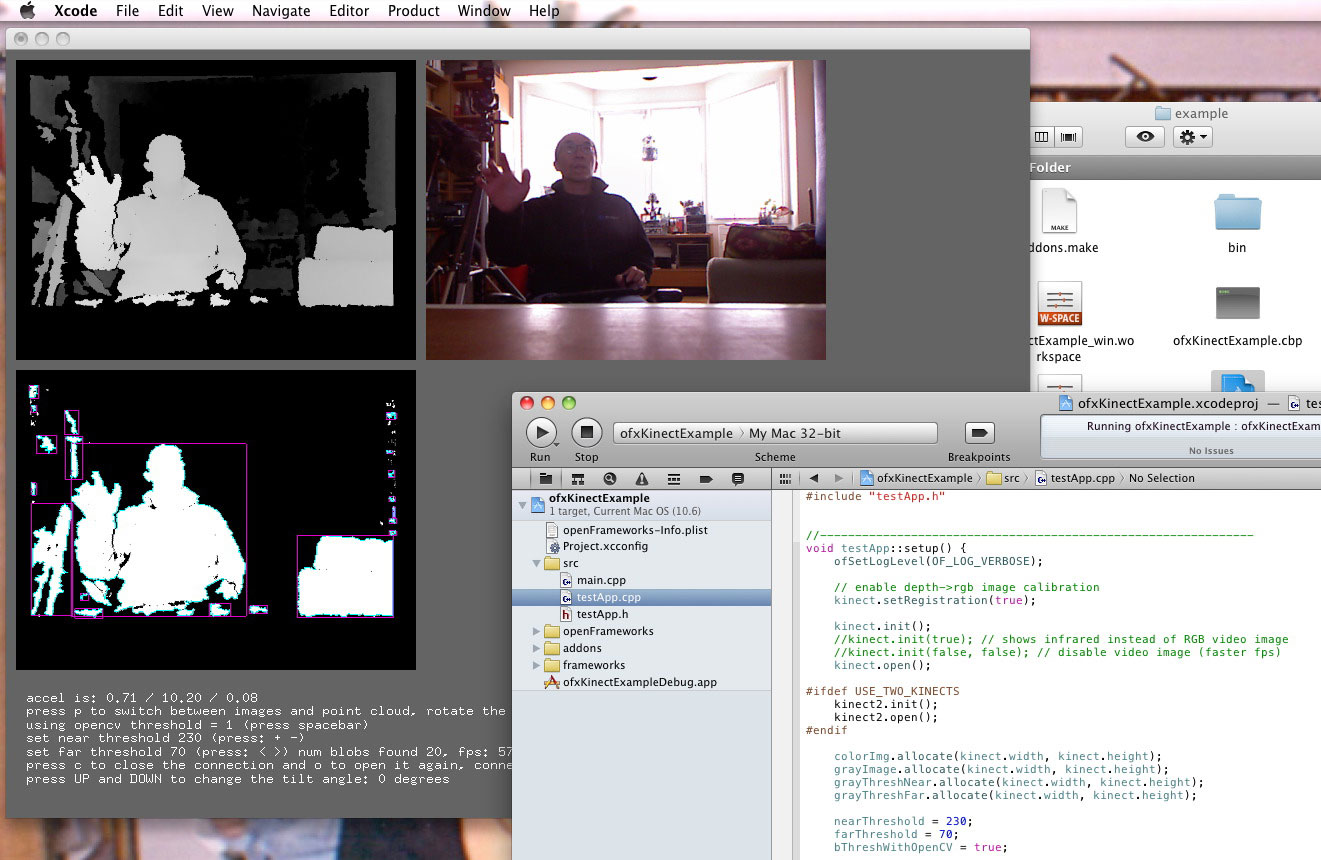Open the related files grid menu

coord(786,479)
